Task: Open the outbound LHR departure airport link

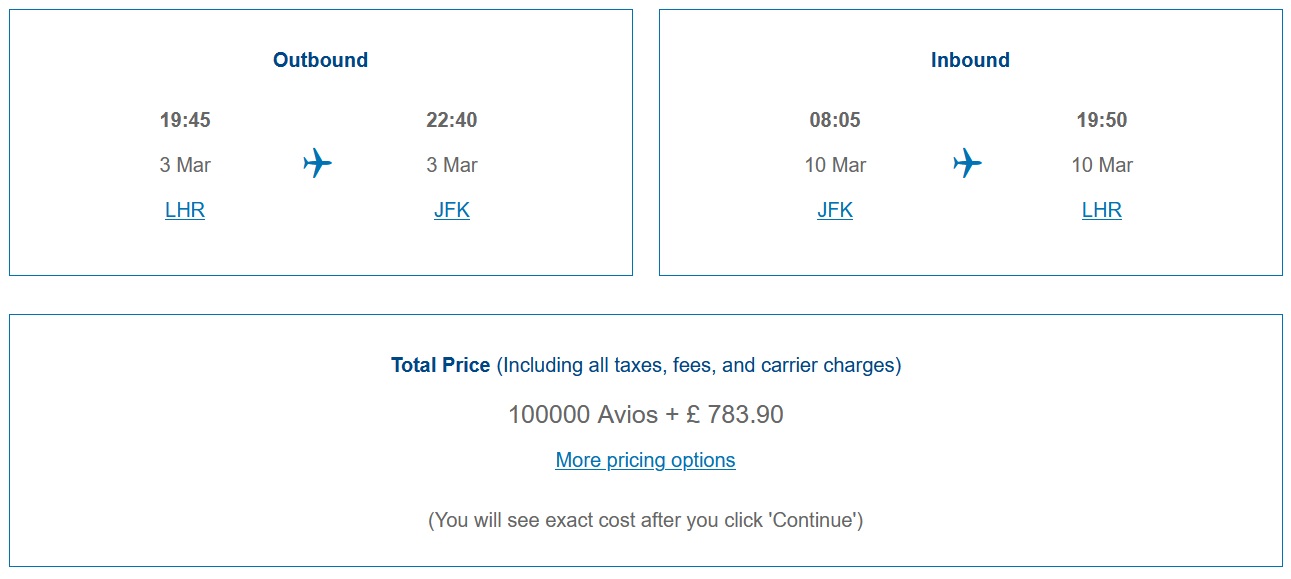Action: pyautogui.click(x=185, y=210)
